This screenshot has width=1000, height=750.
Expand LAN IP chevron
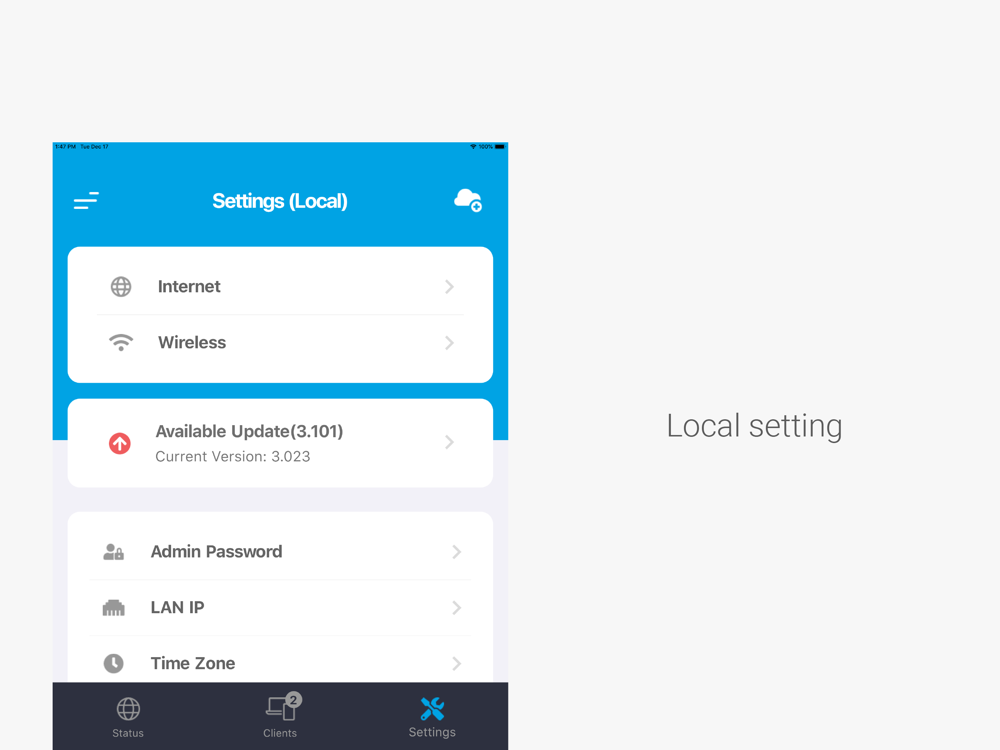click(x=457, y=608)
